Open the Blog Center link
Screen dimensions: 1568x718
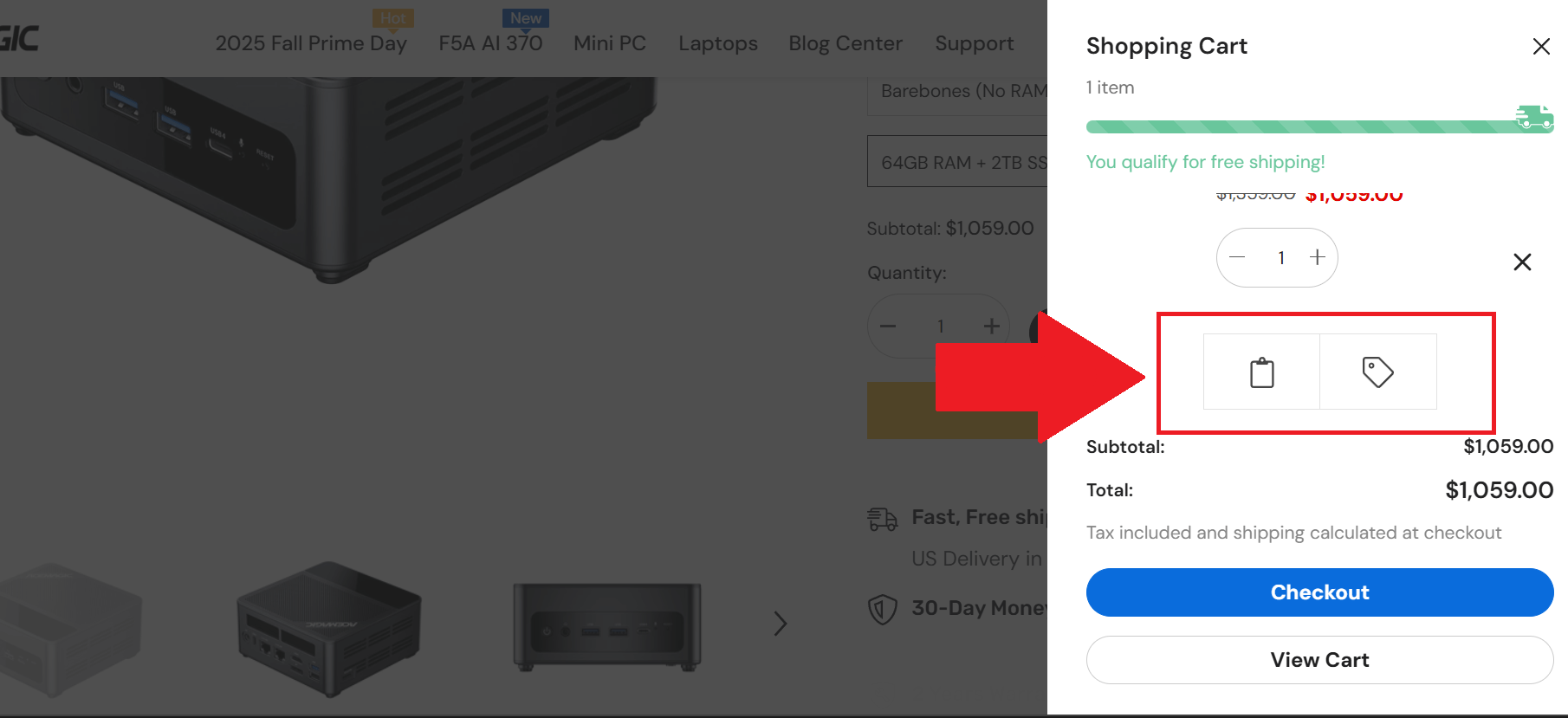[x=845, y=43]
